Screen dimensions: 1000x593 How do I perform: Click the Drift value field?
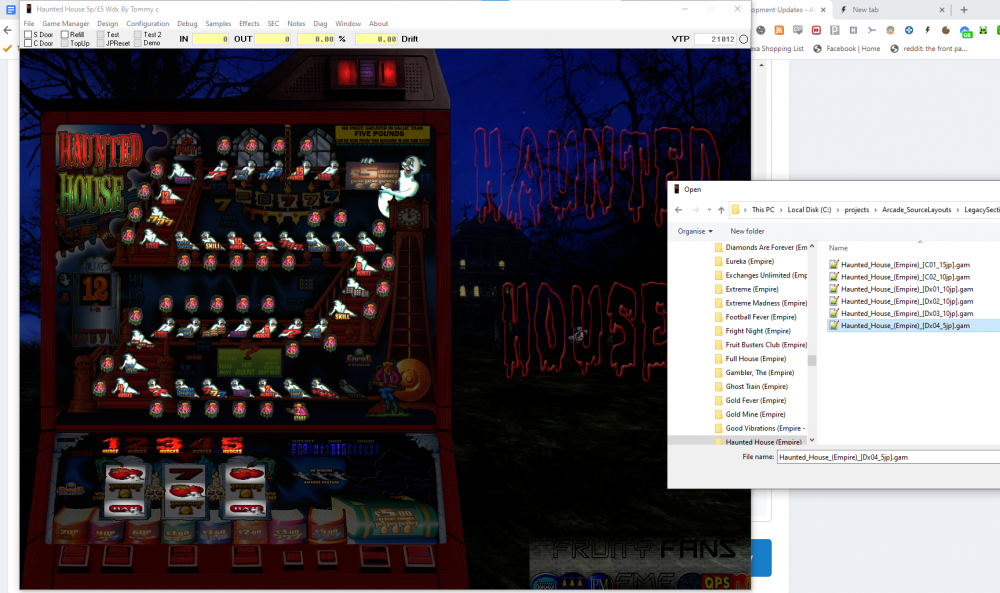click(377, 39)
